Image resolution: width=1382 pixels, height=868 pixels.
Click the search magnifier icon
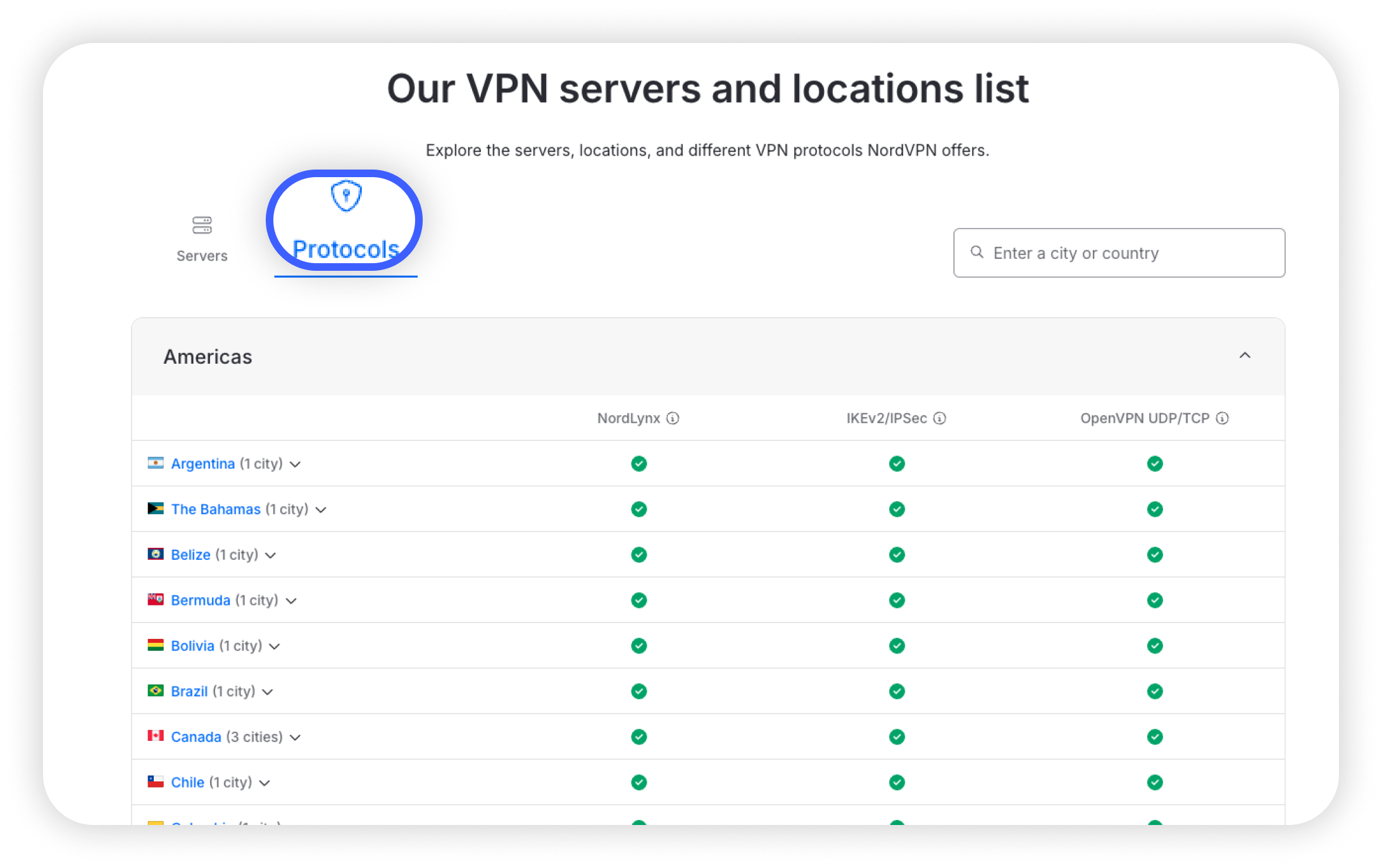[977, 252]
